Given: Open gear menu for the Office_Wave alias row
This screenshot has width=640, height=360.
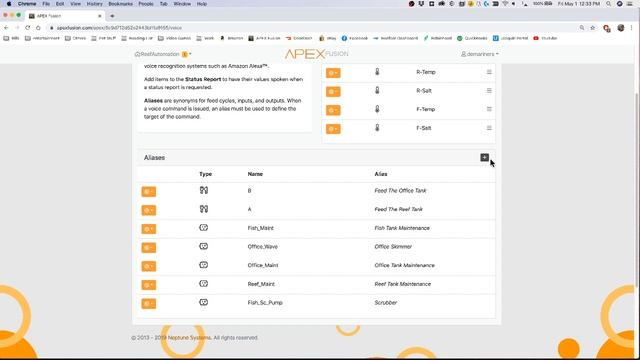Looking at the screenshot, I should (149, 247).
